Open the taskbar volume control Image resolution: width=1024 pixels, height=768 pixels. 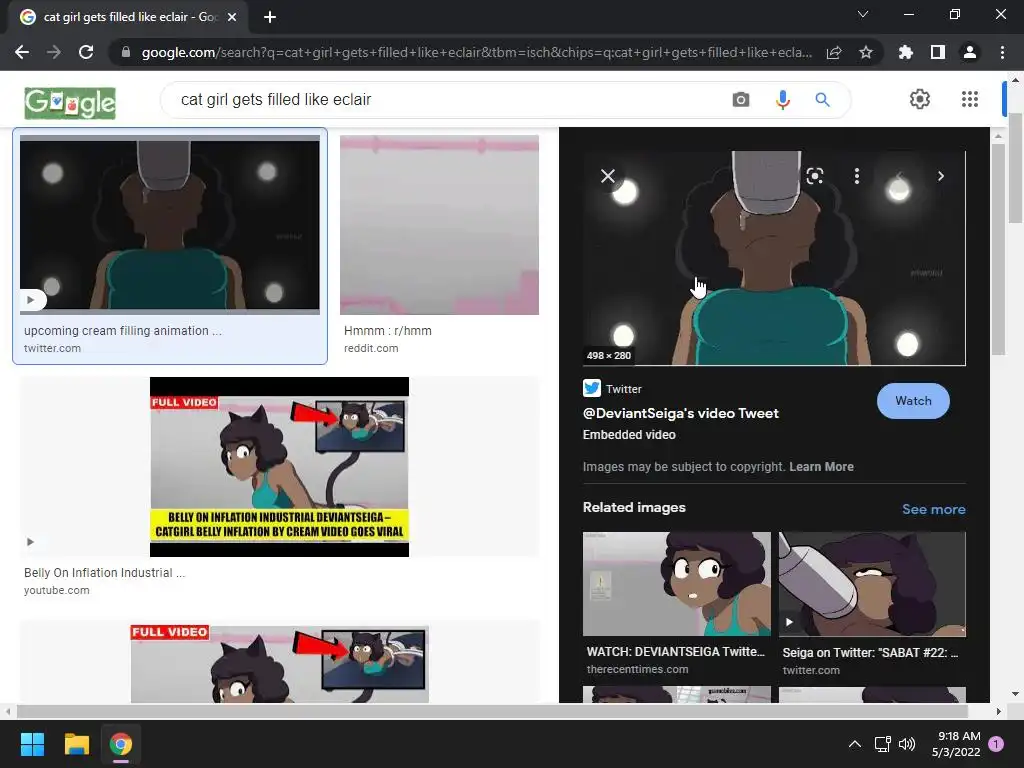[907, 744]
